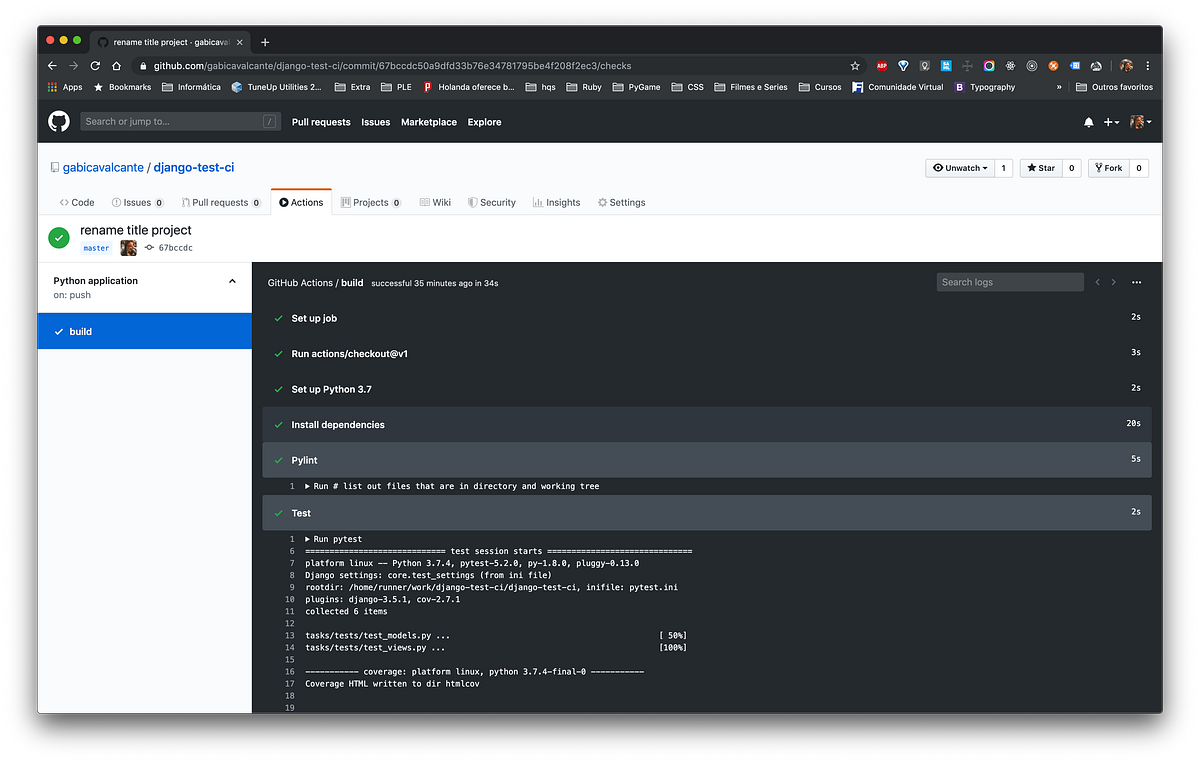Click the green success check beside rename title project
1200x763 pixels.
pos(58,238)
